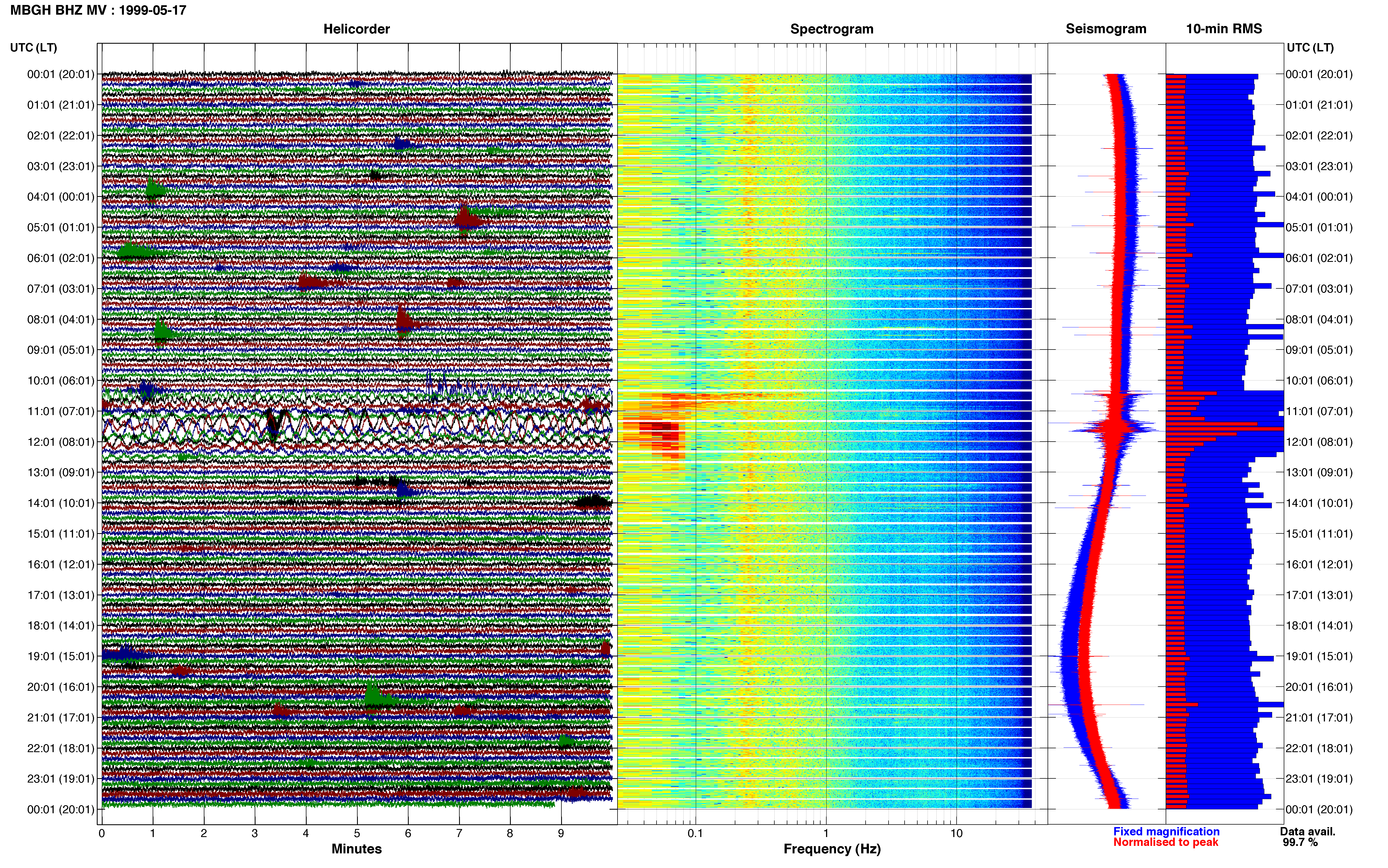Click the 1 tick on the Frequency axis

(x=826, y=833)
